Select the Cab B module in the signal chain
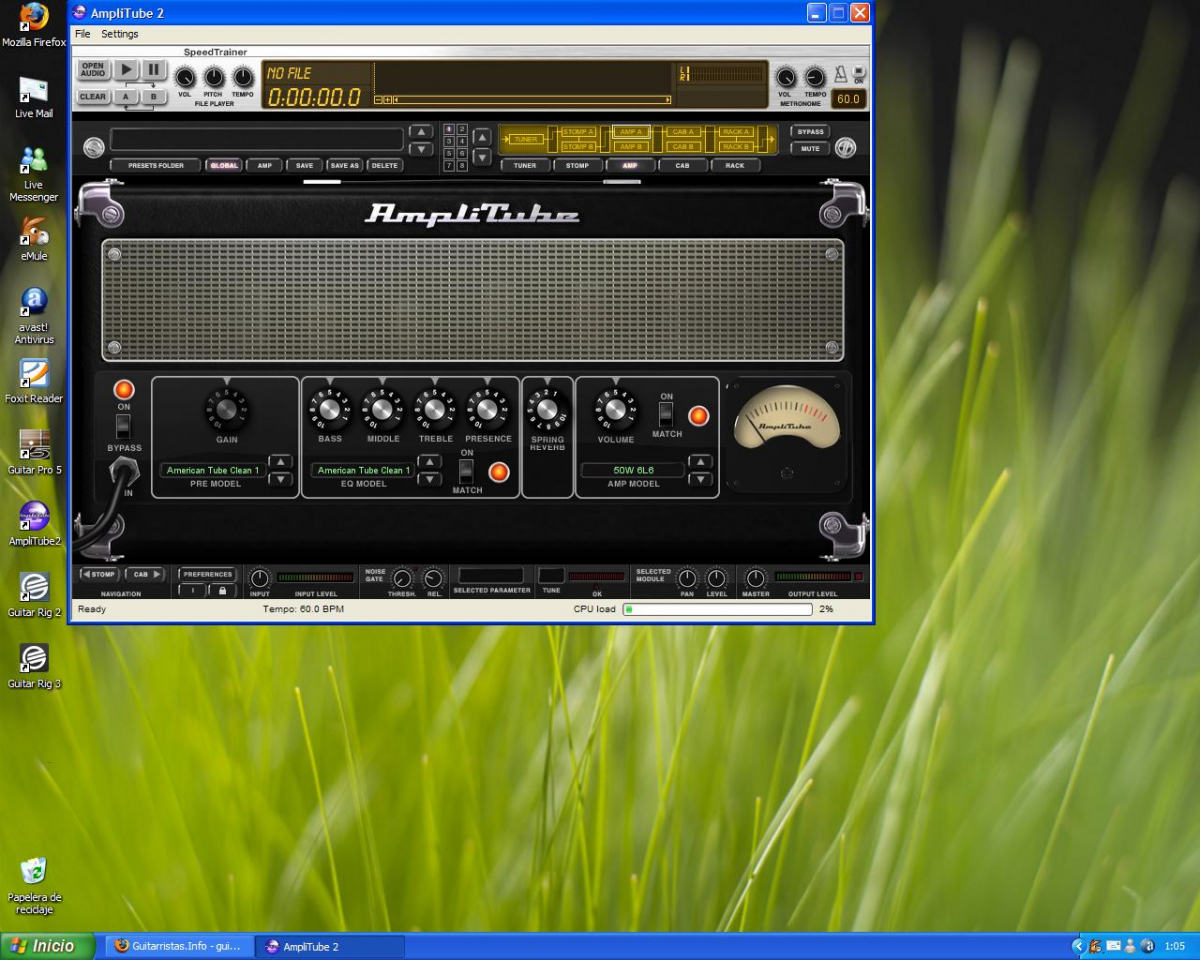1200x960 pixels. (682, 146)
